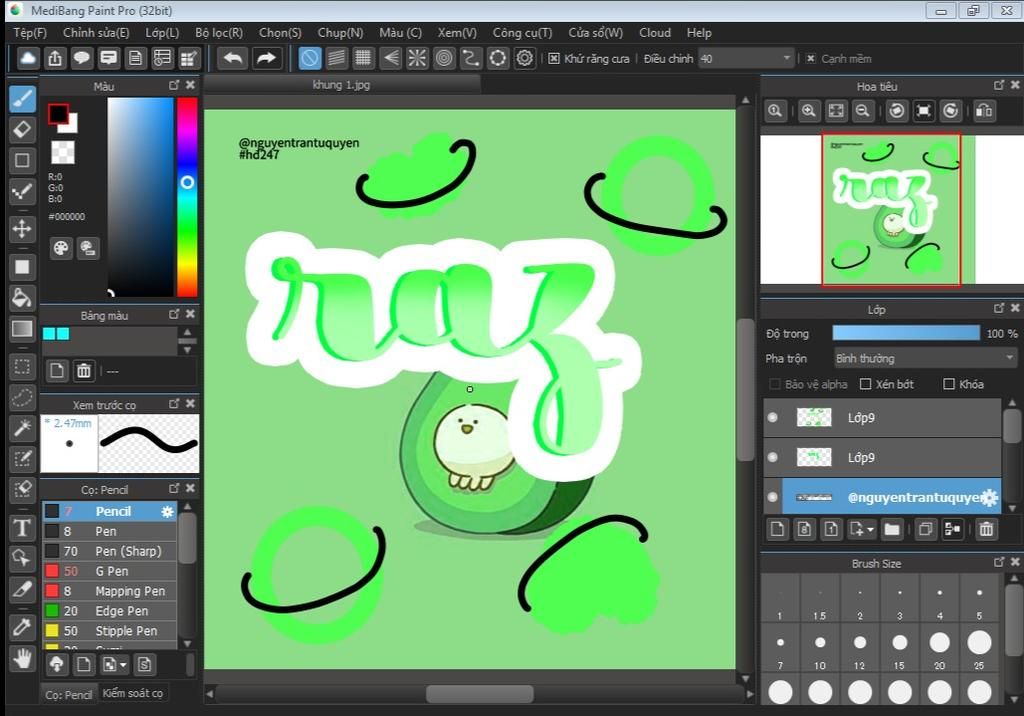
Task: Zoom out using the navigator magnifier minus
Action: coord(863,111)
